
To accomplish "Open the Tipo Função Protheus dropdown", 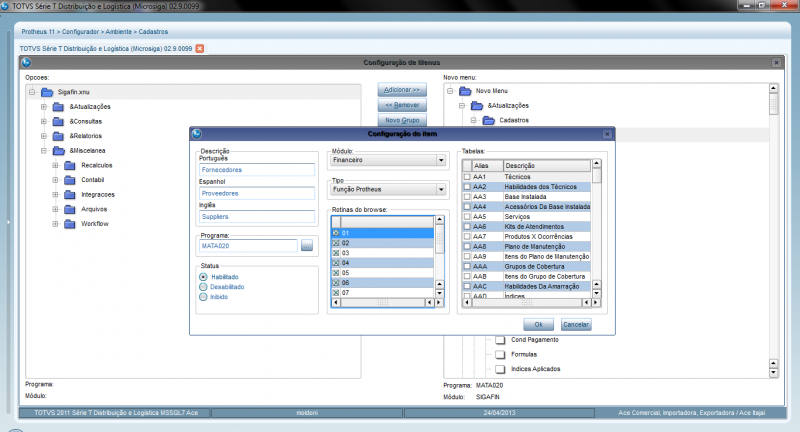I will point(441,190).
